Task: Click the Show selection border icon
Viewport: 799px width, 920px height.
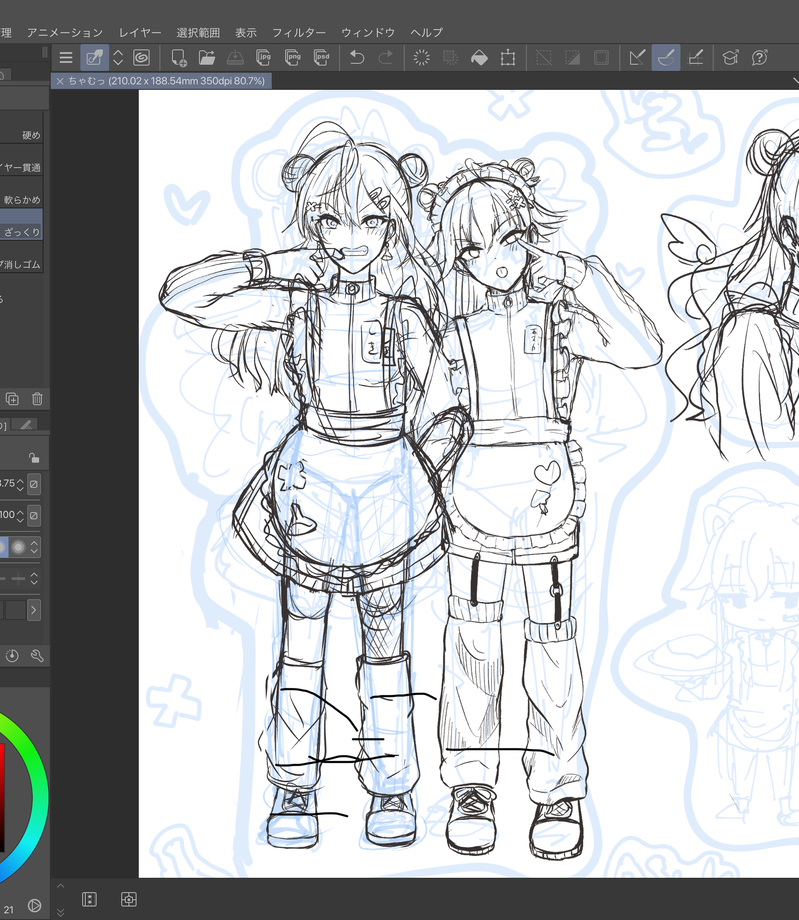Action: pyautogui.click(x=601, y=58)
